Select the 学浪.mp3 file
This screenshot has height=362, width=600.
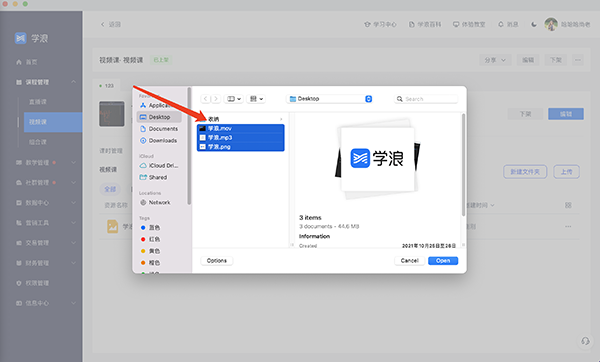[x=241, y=138]
